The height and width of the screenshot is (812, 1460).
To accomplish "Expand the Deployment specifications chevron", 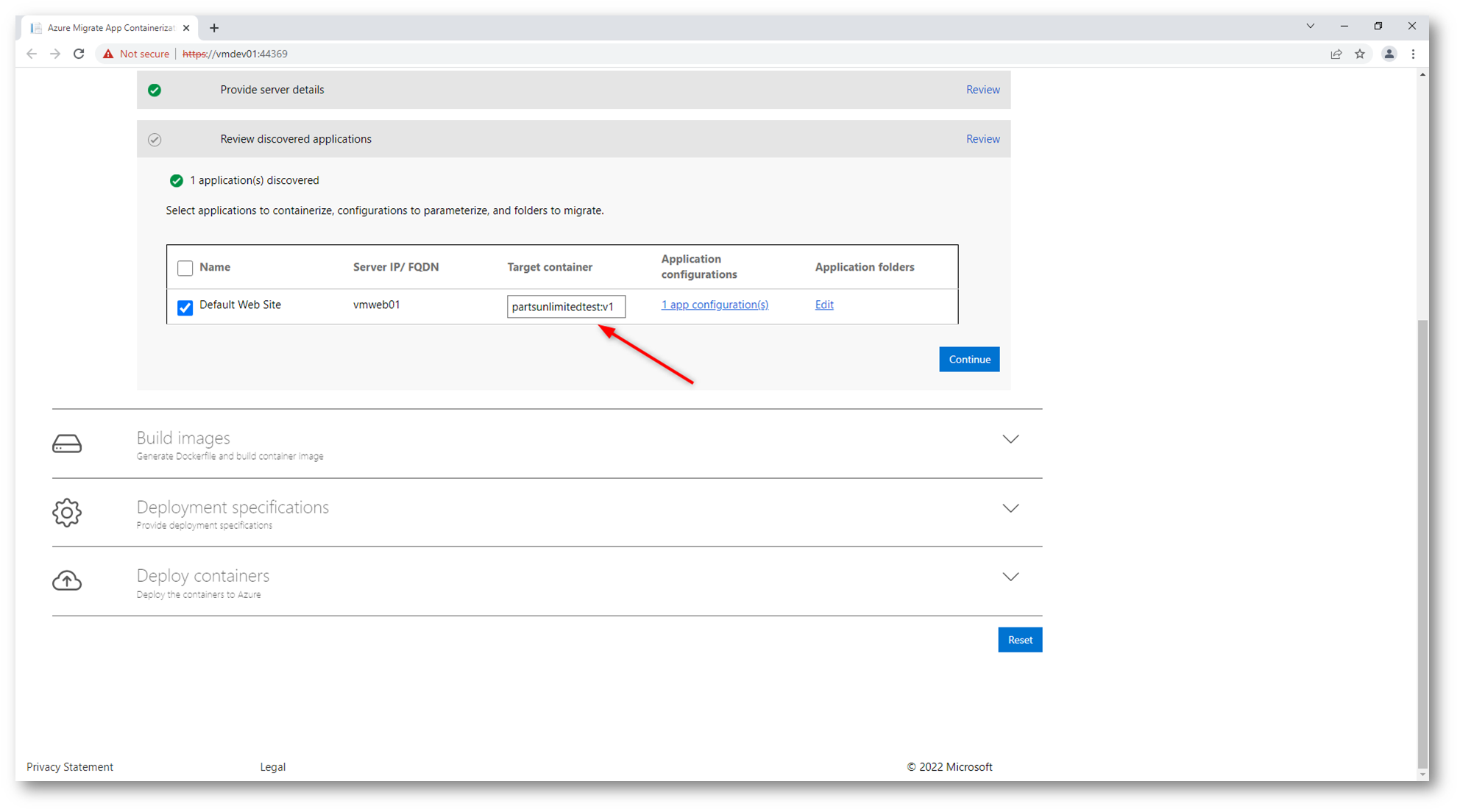I will (x=1010, y=508).
